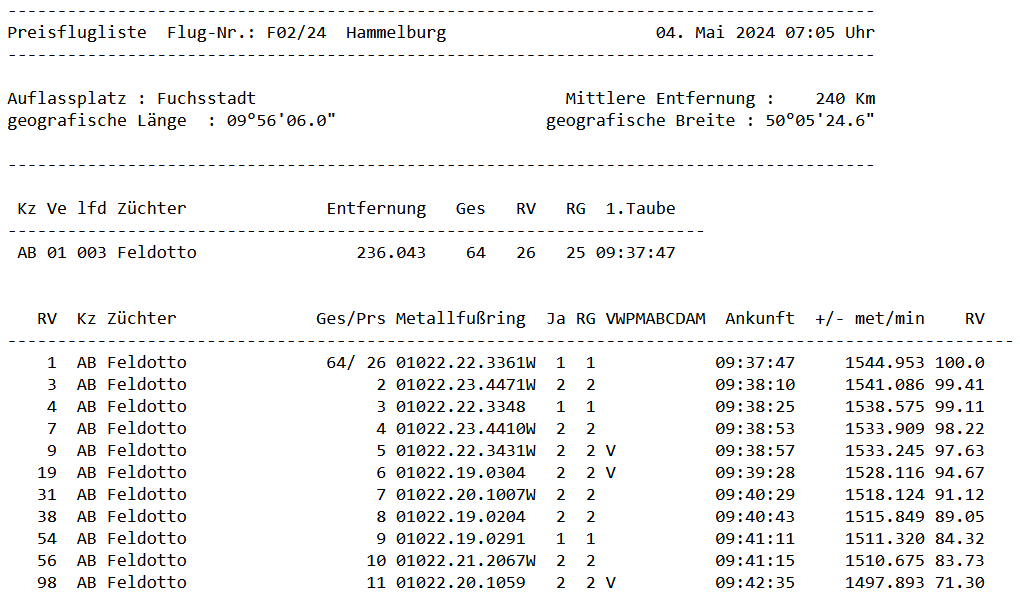Click the Ankunft column header

[760, 318]
